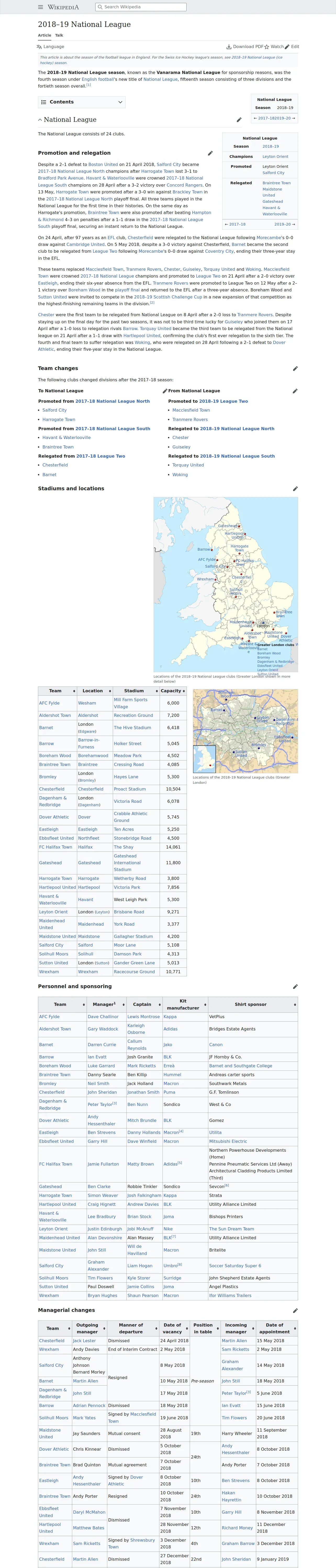This screenshot has width=336, height=1568.
Task: Follow the English football link
Action: click(x=98, y=79)
